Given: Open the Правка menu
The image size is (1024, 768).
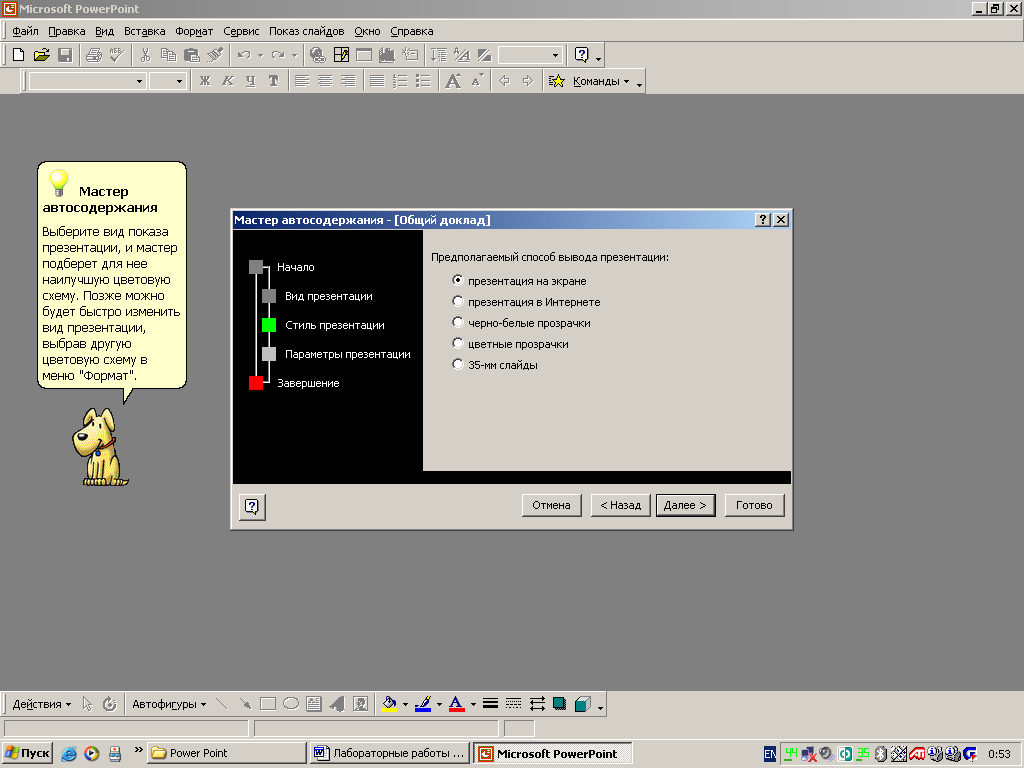Looking at the screenshot, I should coord(67,31).
